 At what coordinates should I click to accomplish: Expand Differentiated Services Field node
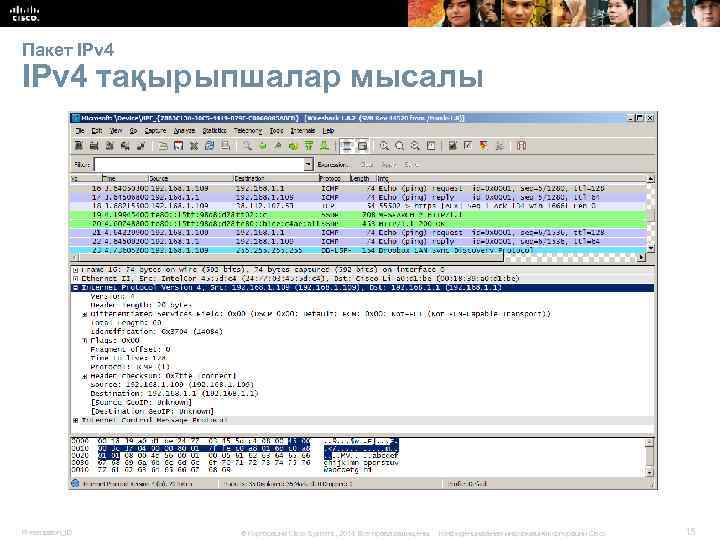click(x=84, y=315)
